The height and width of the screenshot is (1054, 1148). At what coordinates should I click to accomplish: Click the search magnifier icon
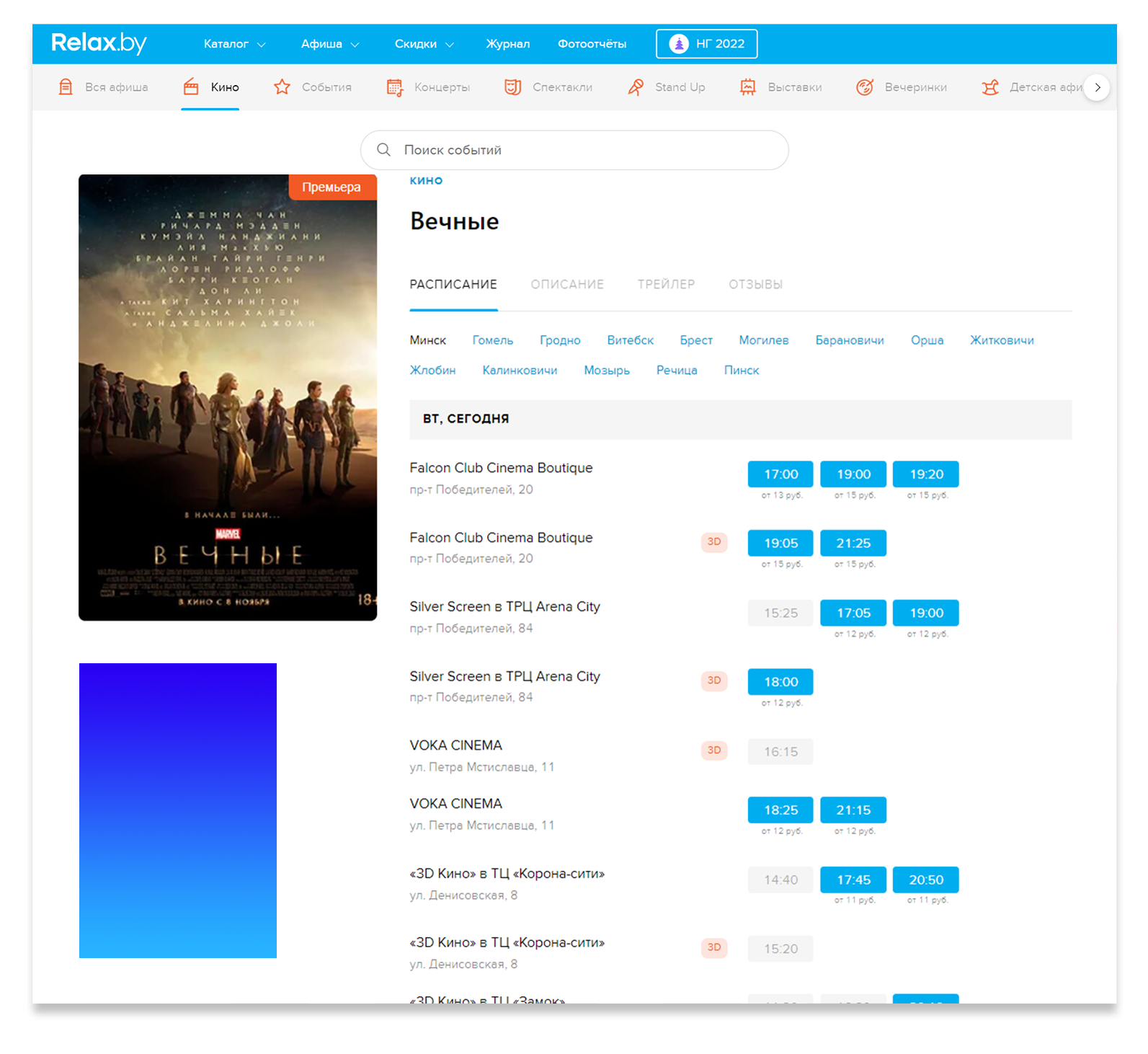point(384,149)
